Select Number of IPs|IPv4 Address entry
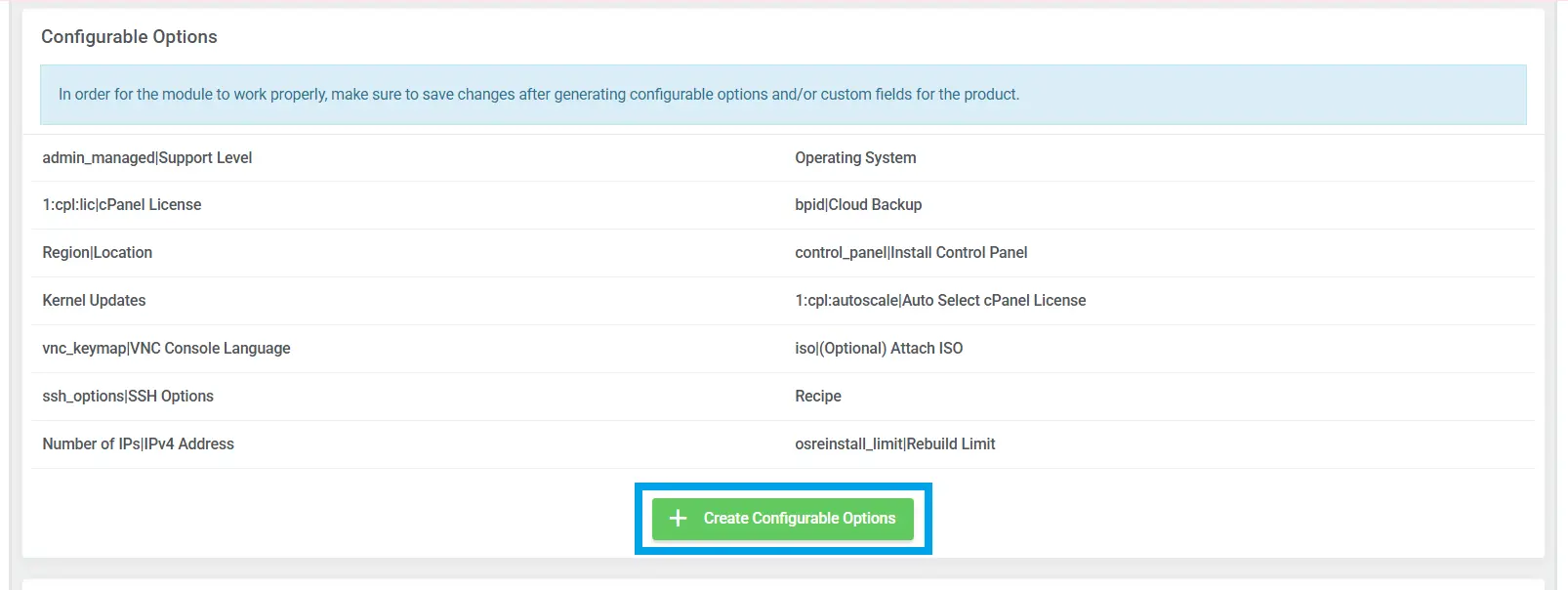This screenshot has height=590, width=1568. 139,443
